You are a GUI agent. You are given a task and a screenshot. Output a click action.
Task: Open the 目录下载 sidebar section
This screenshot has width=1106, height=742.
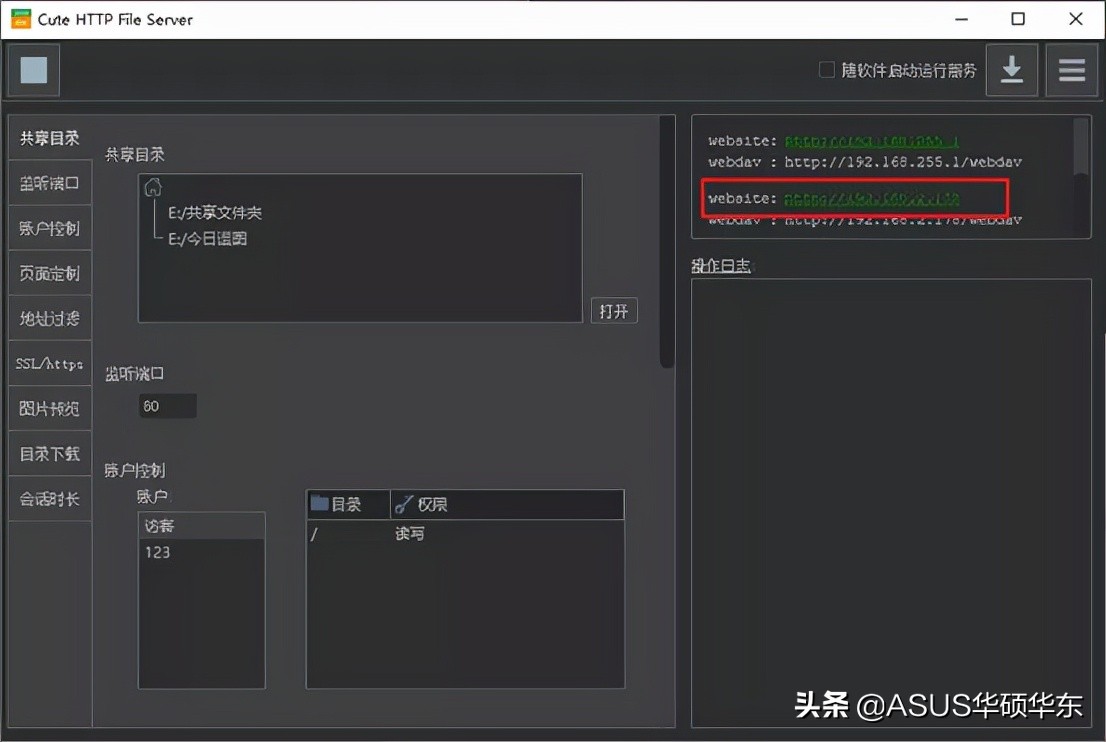(x=49, y=453)
